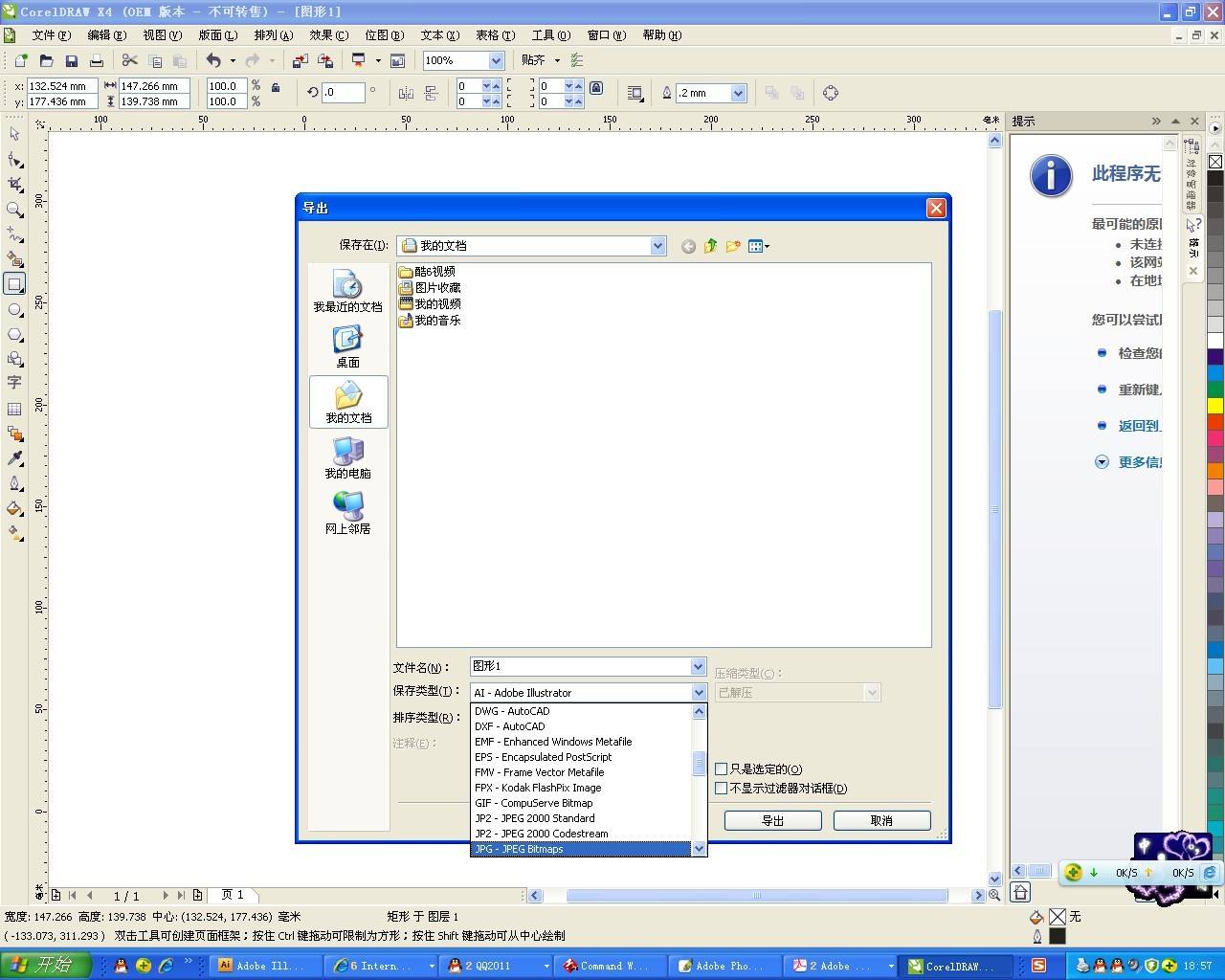Click the Print icon in the toolbar
Image resolution: width=1225 pixels, height=980 pixels.
pyautogui.click(x=96, y=60)
